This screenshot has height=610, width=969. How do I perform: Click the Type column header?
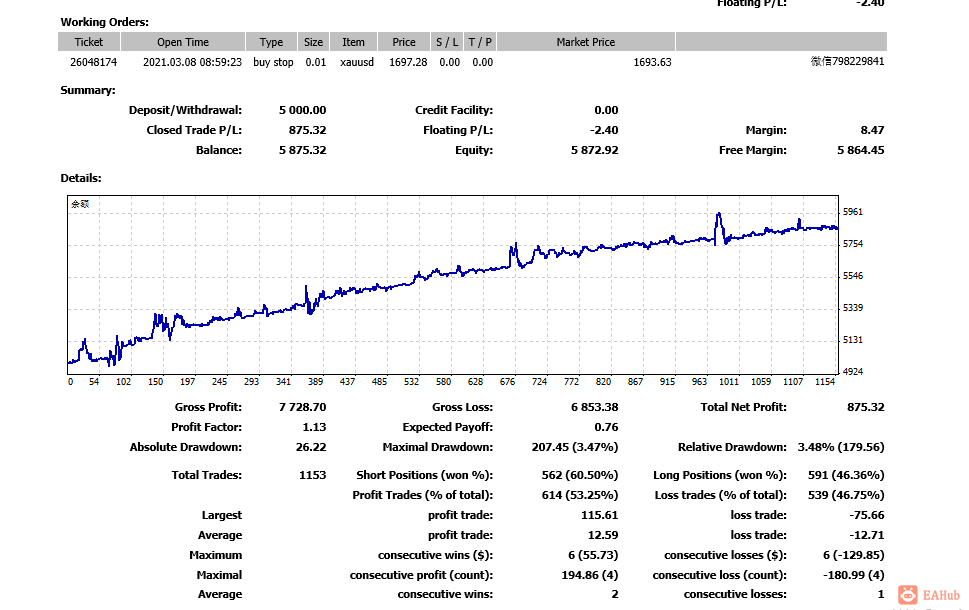tap(271, 42)
